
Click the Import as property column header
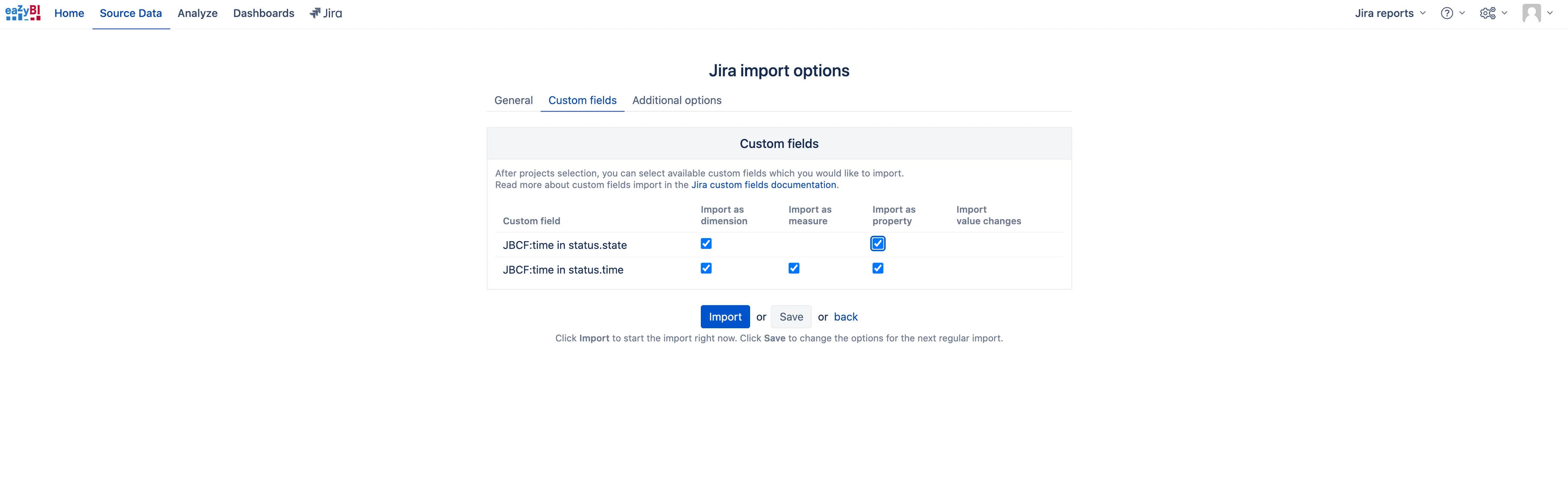tap(893, 215)
